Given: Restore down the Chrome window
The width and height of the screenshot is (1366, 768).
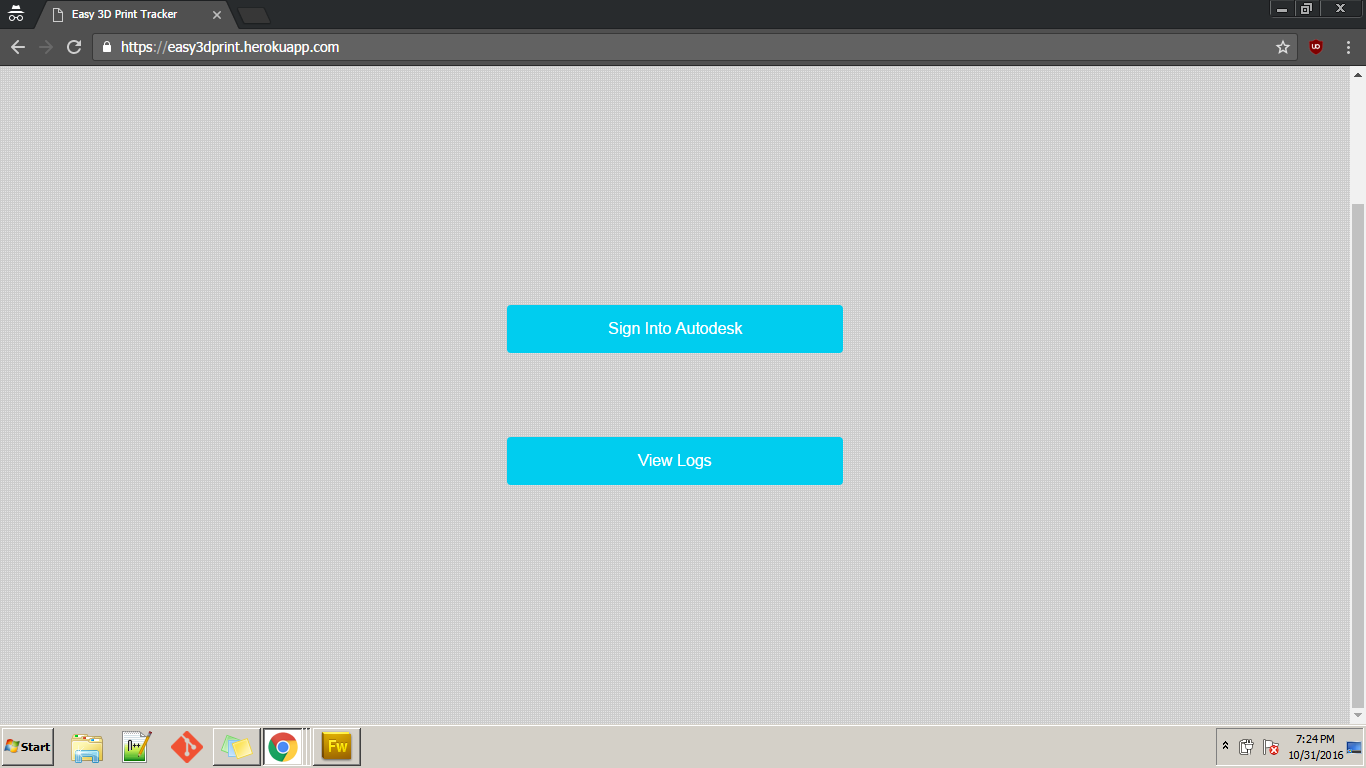Looking at the screenshot, I should point(1306,9).
